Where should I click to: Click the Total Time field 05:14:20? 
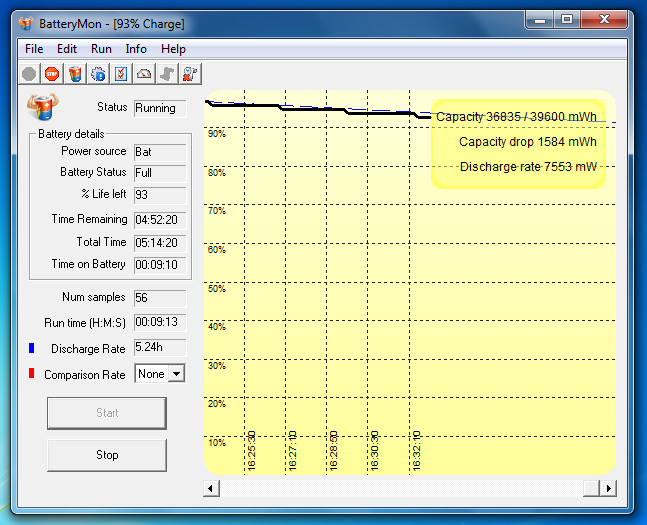point(160,243)
